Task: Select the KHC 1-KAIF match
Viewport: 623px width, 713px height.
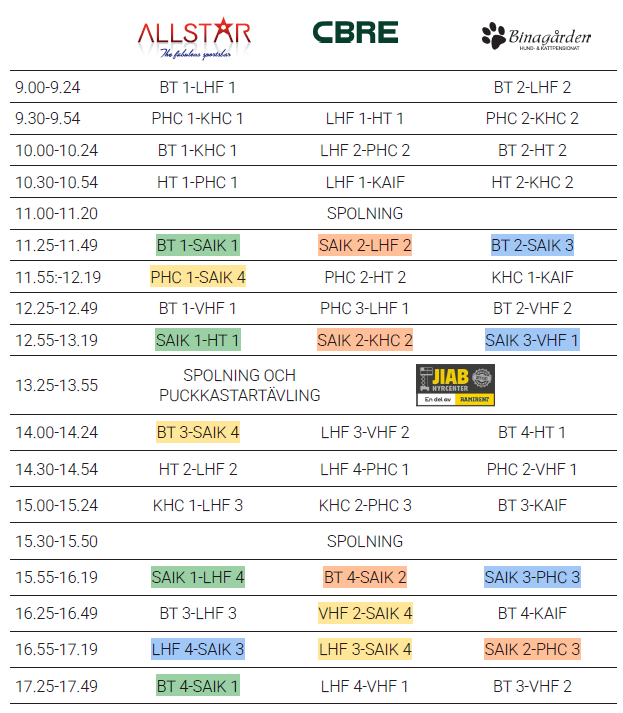Action: point(532,277)
